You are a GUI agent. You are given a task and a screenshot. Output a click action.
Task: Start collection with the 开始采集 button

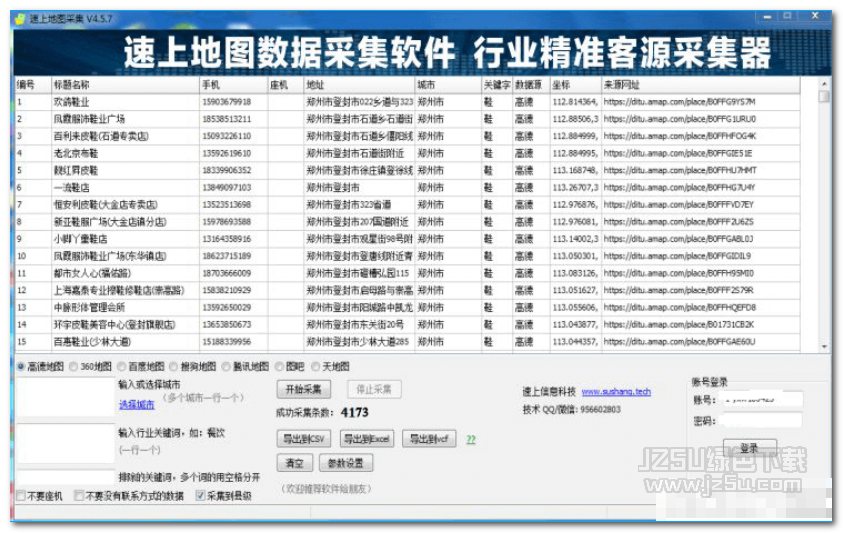point(304,389)
